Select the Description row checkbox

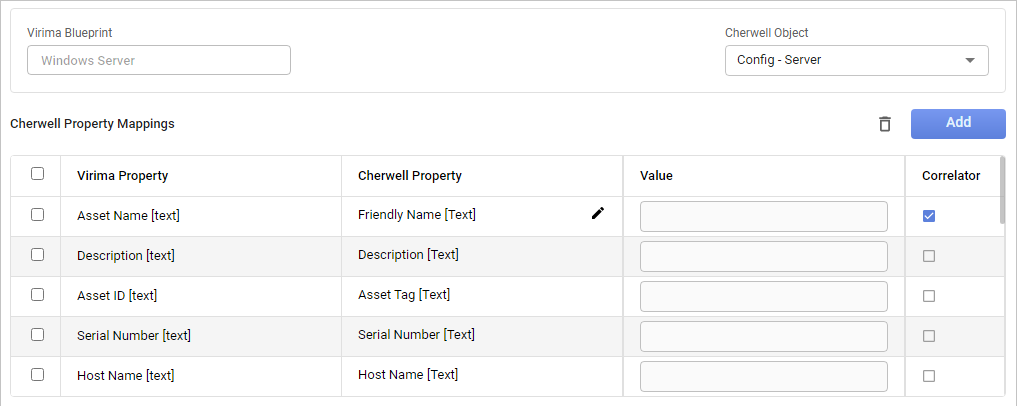point(37,254)
